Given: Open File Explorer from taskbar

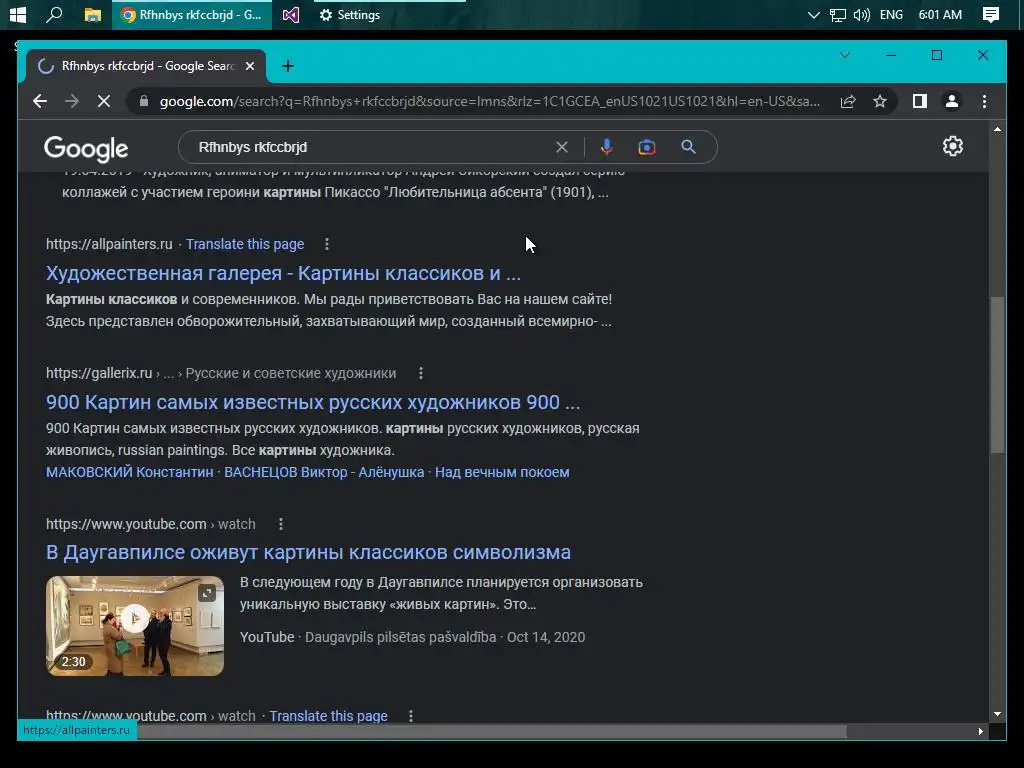Looking at the screenshot, I should click(93, 14).
